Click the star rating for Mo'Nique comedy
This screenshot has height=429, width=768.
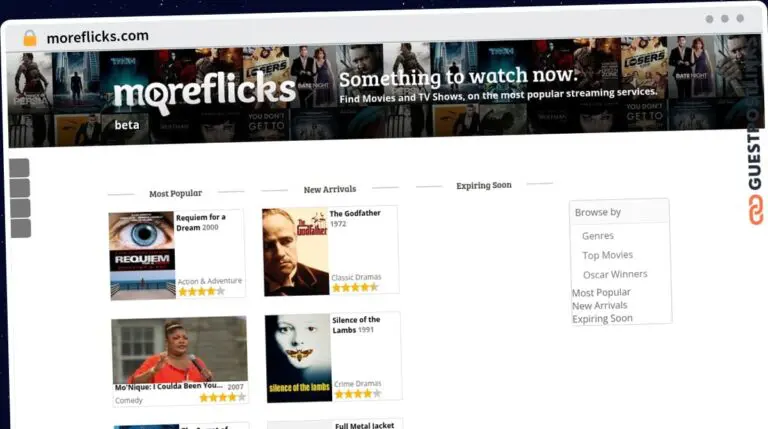pyautogui.click(x=222, y=397)
